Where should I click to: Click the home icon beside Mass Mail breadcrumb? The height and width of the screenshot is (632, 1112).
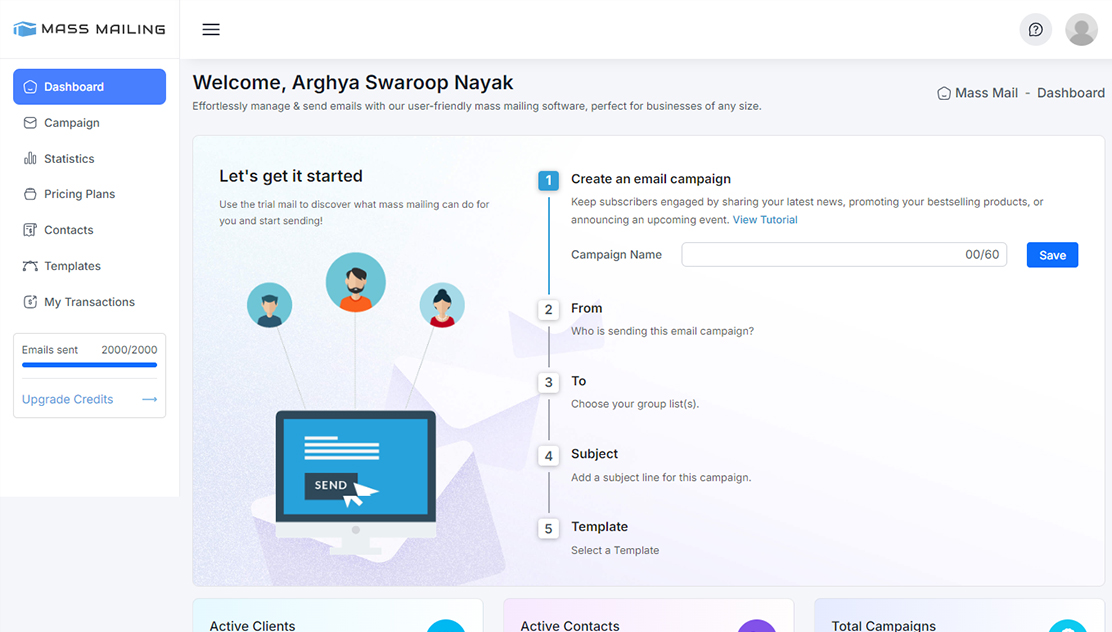(943, 92)
